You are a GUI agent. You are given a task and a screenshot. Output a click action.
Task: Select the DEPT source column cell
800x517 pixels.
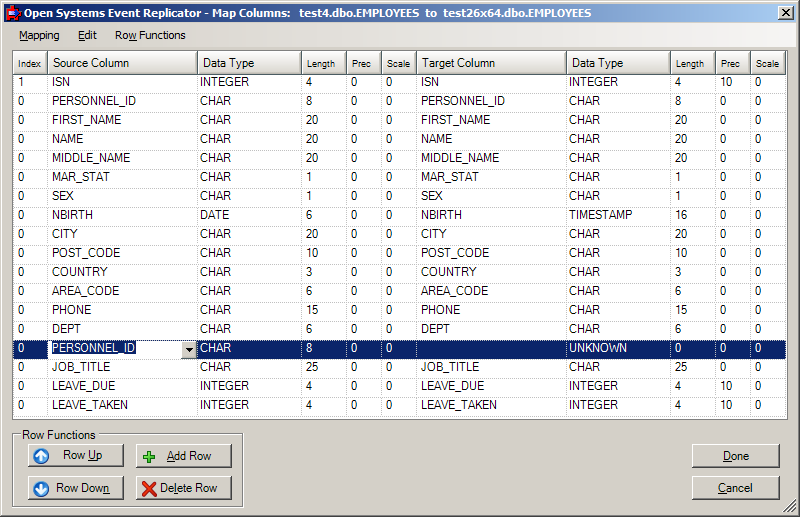[122, 329]
